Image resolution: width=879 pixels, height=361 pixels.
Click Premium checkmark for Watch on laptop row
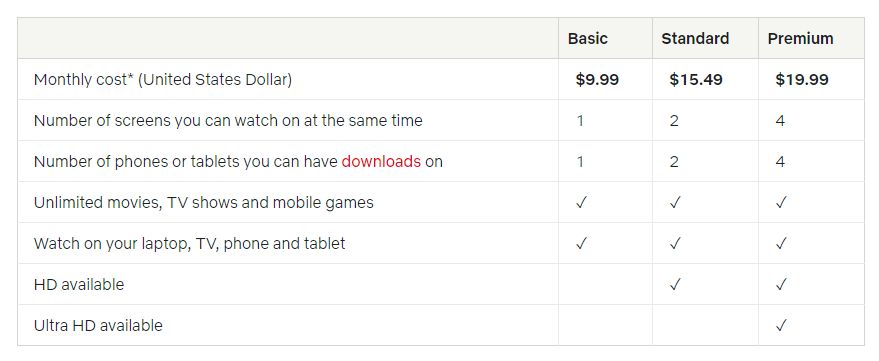(x=781, y=243)
